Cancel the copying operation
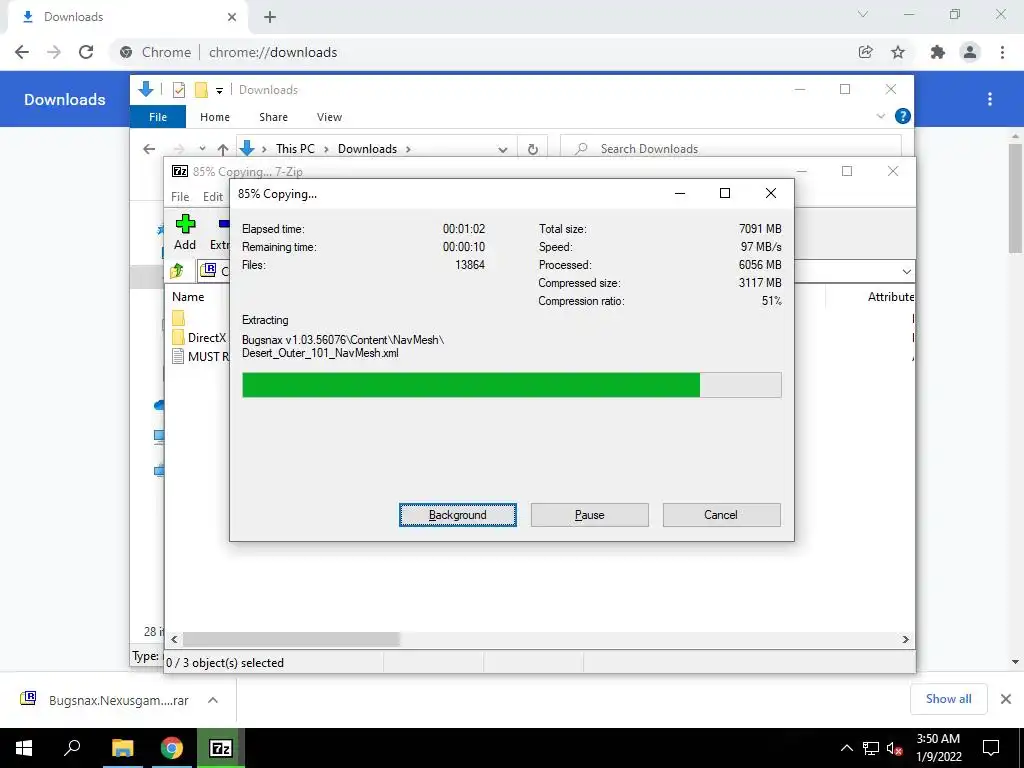 coord(721,515)
